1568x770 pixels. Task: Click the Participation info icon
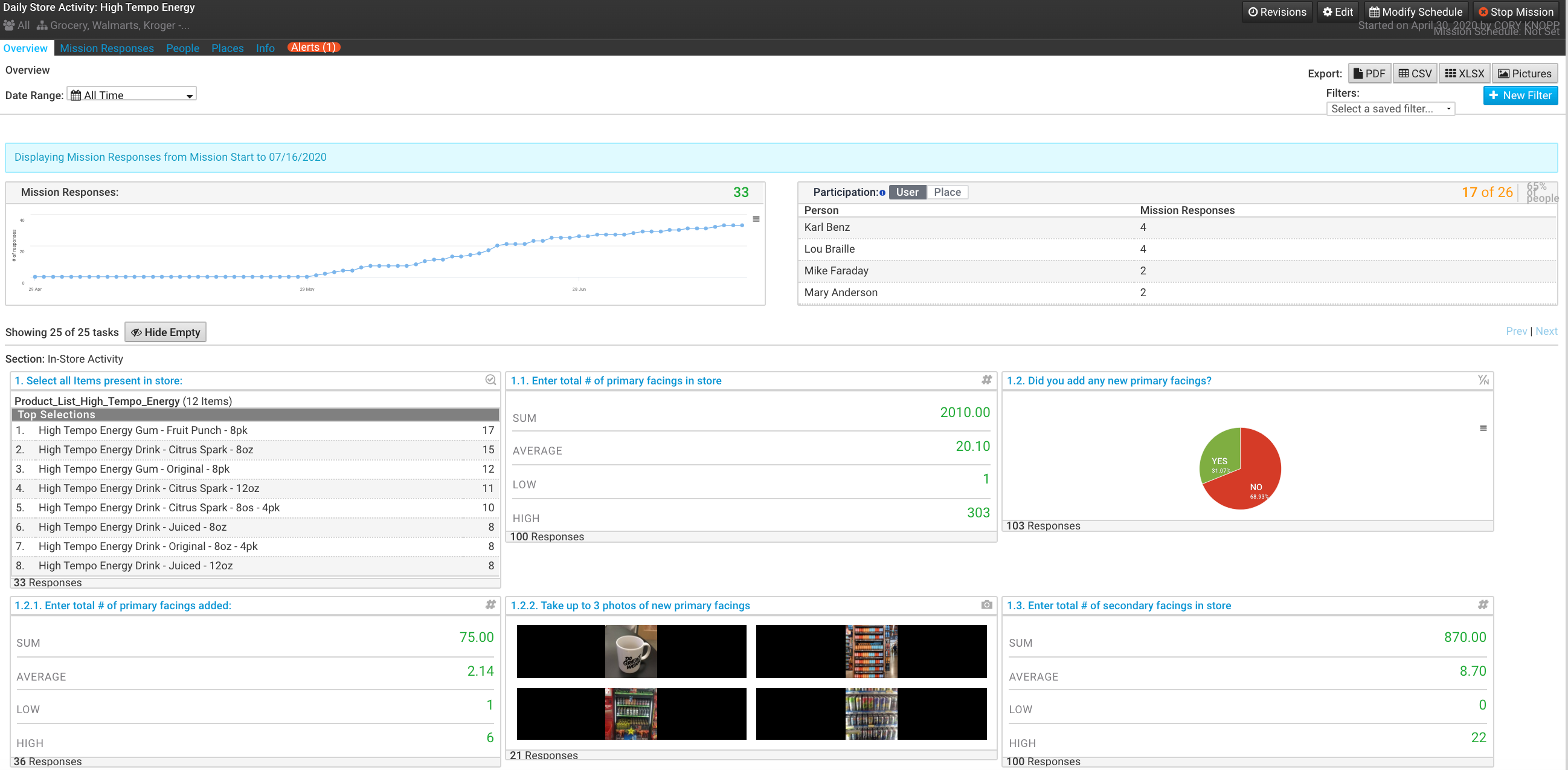pyautogui.click(x=882, y=193)
